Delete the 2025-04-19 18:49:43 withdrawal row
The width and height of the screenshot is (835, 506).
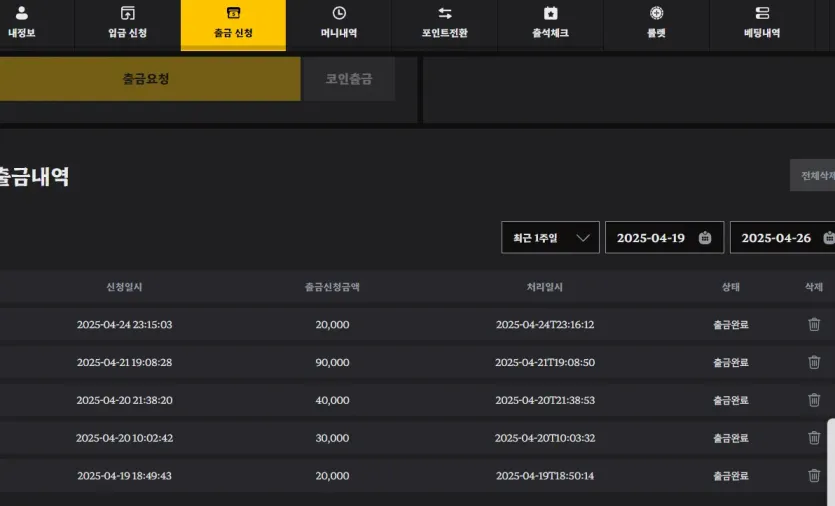tap(814, 476)
